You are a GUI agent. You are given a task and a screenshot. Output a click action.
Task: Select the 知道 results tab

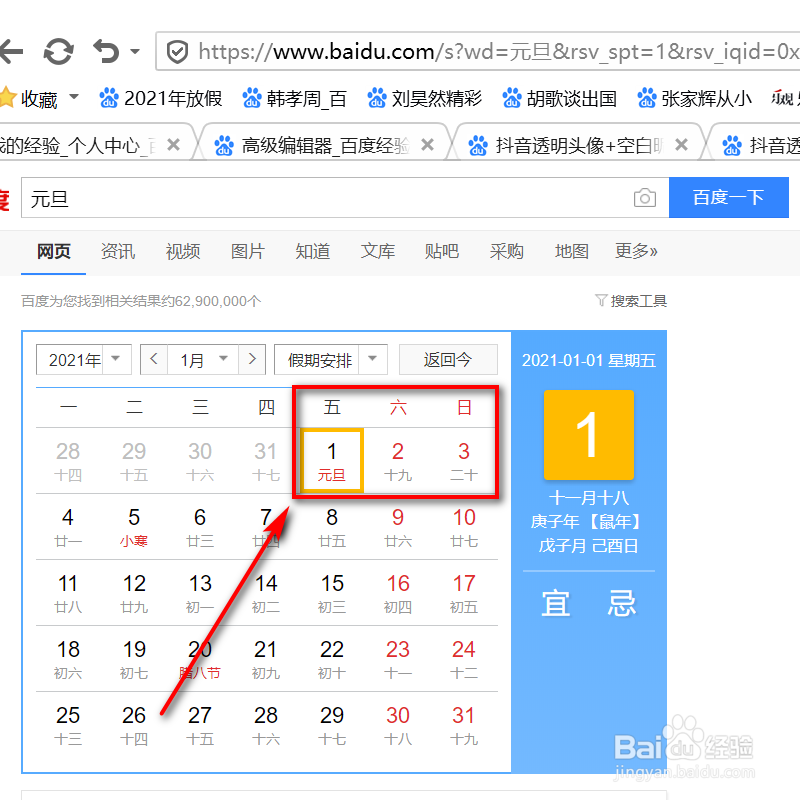coord(312,251)
